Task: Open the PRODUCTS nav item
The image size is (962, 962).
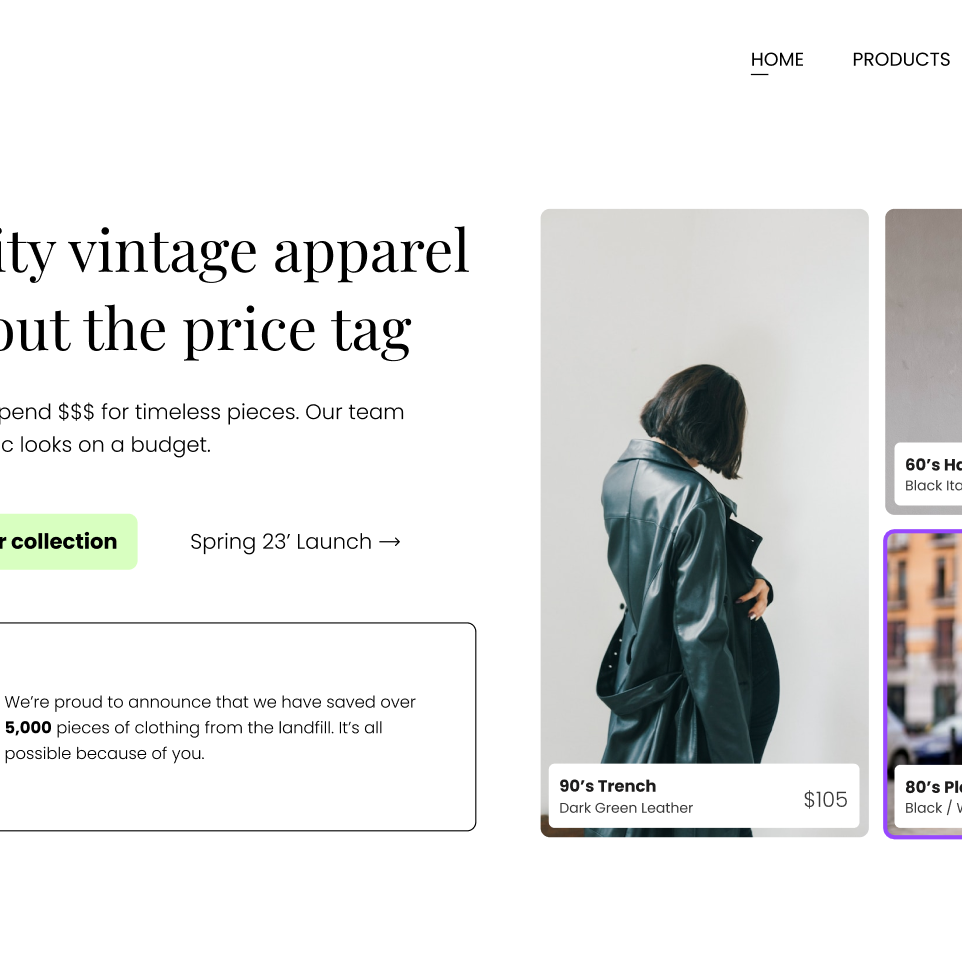Action: (901, 60)
